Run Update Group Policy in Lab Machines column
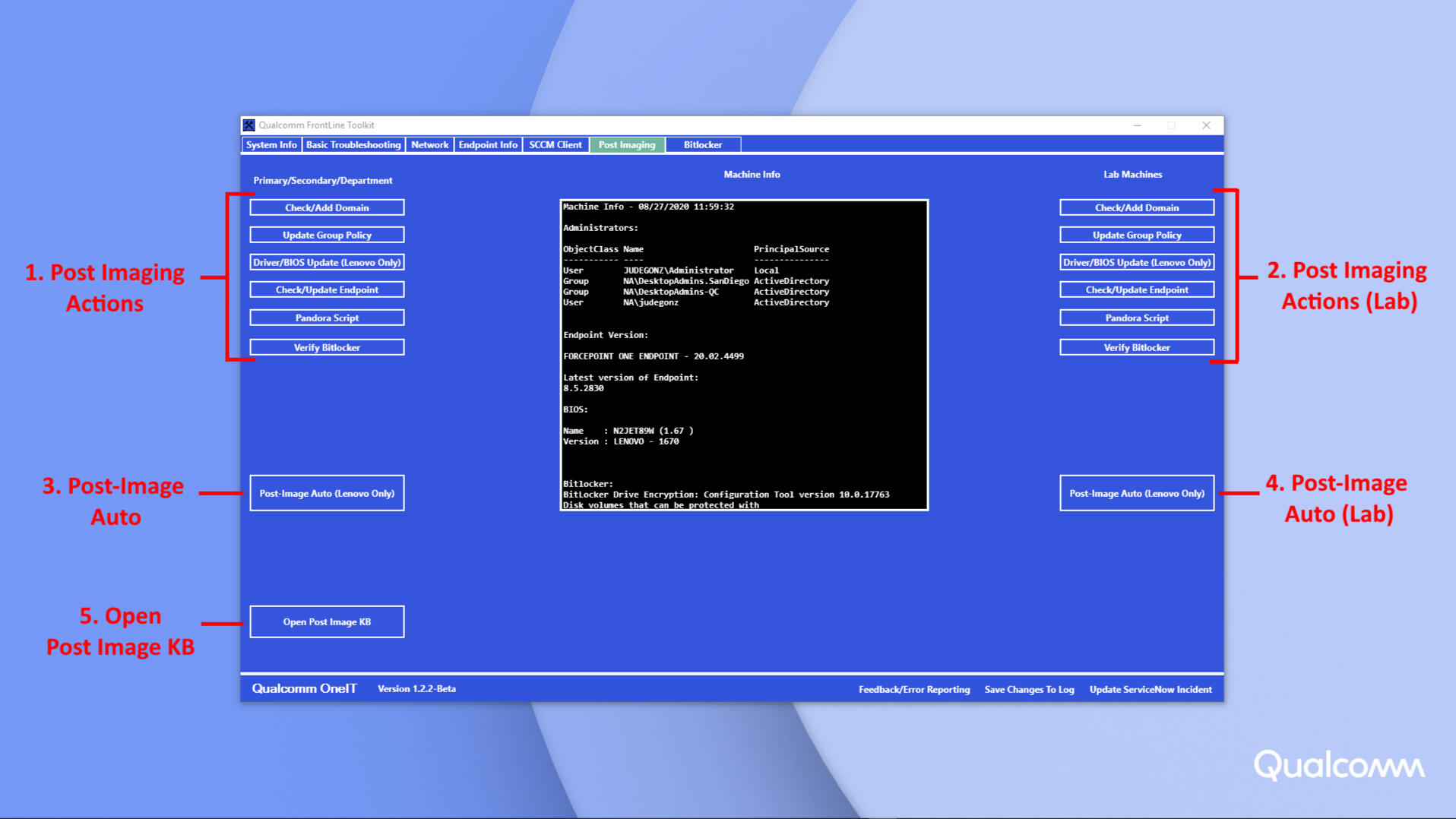Screen dimensions: 1456x819 pyautogui.click(x=1137, y=236)
